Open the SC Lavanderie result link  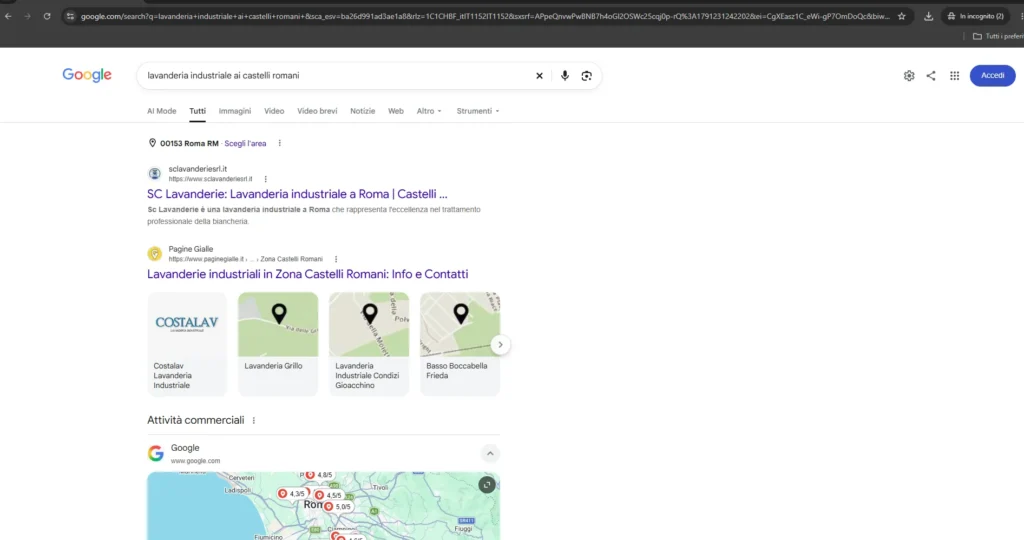pos(297,194)
